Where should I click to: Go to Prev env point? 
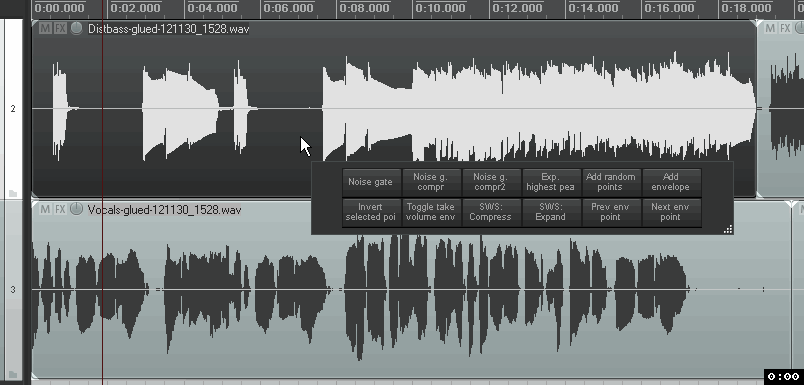click(x=611, y=212)
